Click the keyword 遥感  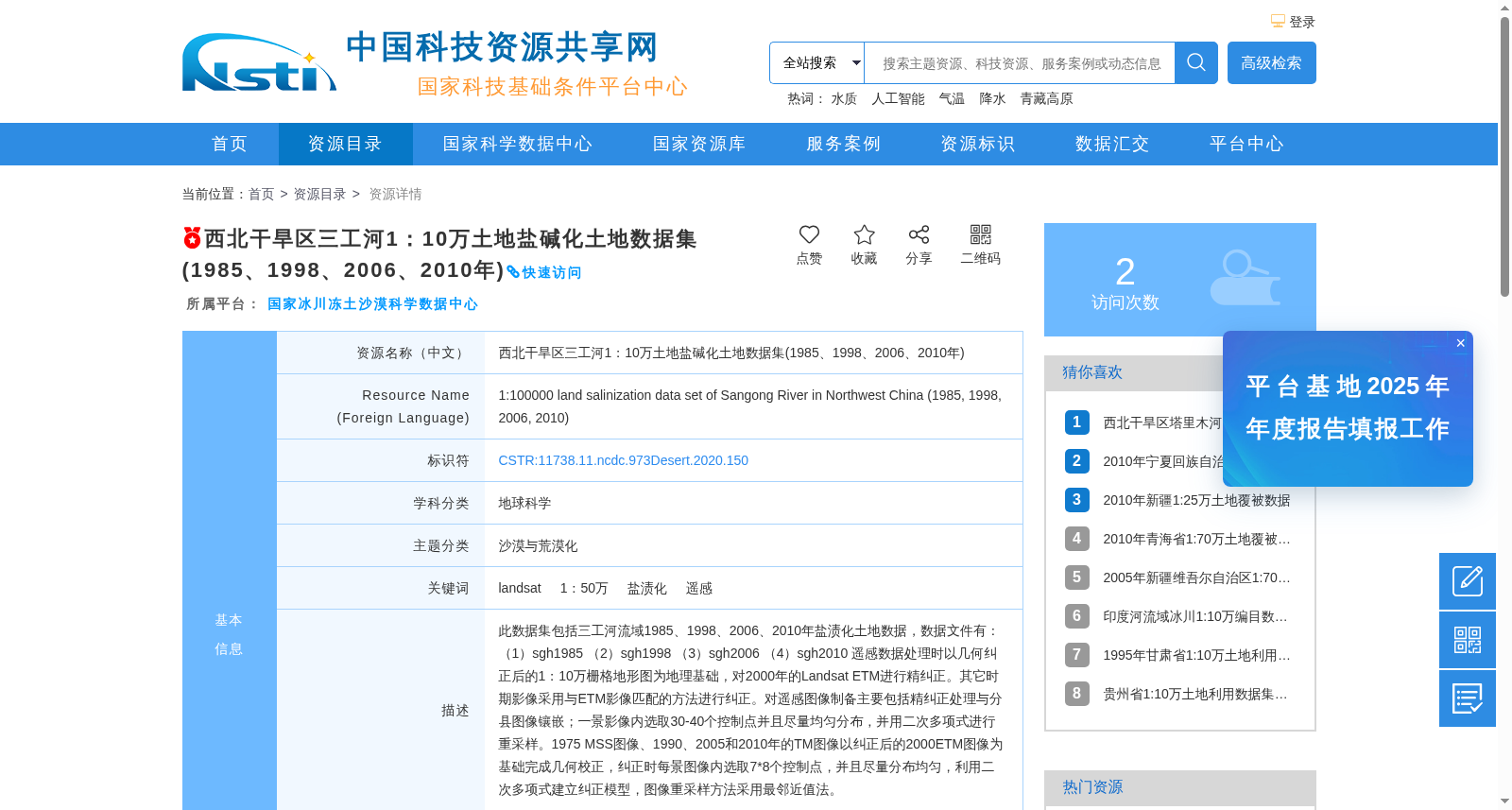coord(699,588)
